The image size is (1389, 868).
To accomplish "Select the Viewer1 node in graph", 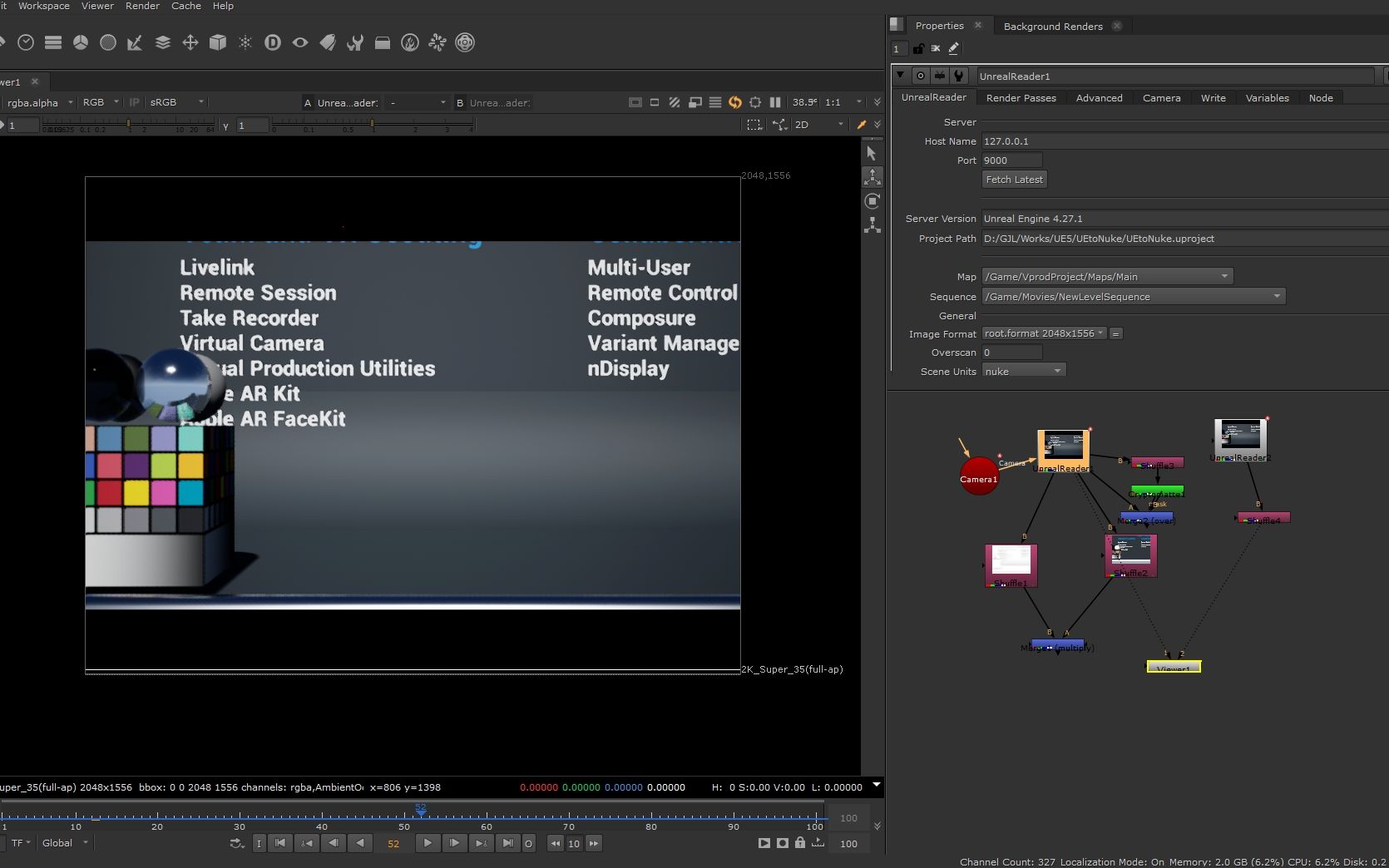I will pos(1174,667).
